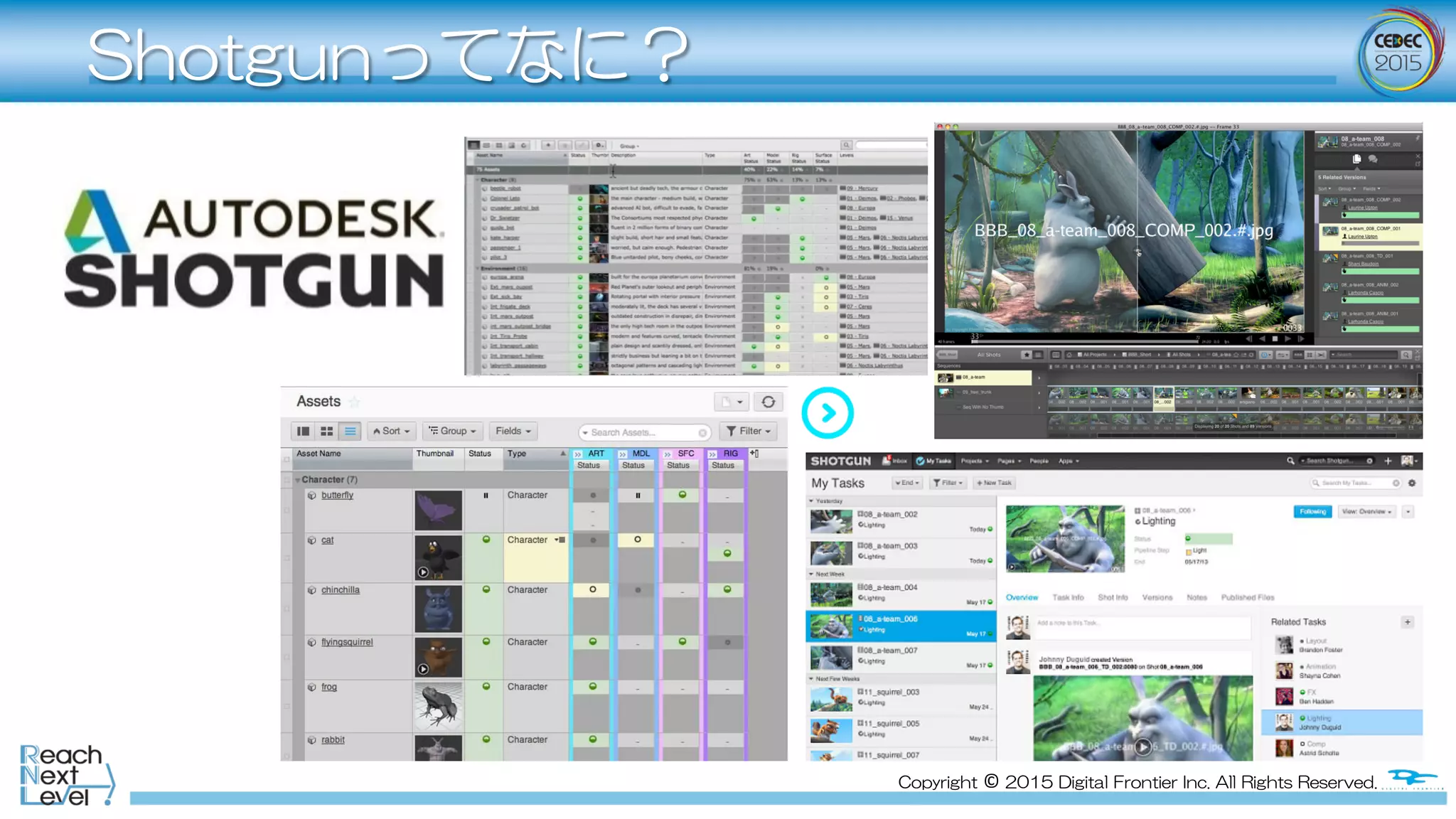Click the plus icon in Shotgun nav bar

click(x=1387, y=461)
